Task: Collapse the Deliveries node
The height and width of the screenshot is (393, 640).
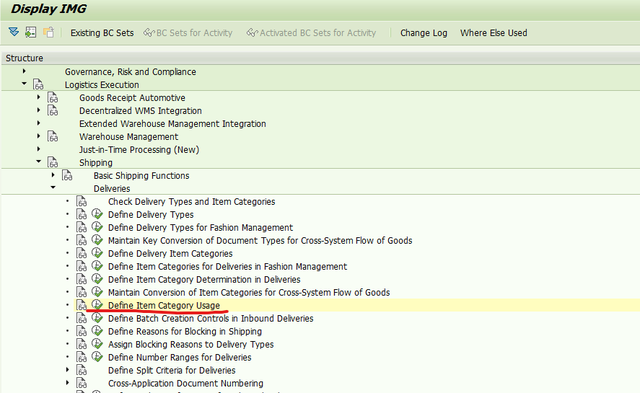Action: click(53, 188)
